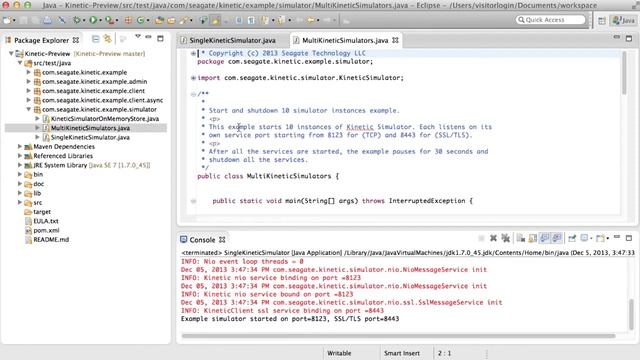
Task: Toggle Show Console on Standard Error
Action: 557,238
